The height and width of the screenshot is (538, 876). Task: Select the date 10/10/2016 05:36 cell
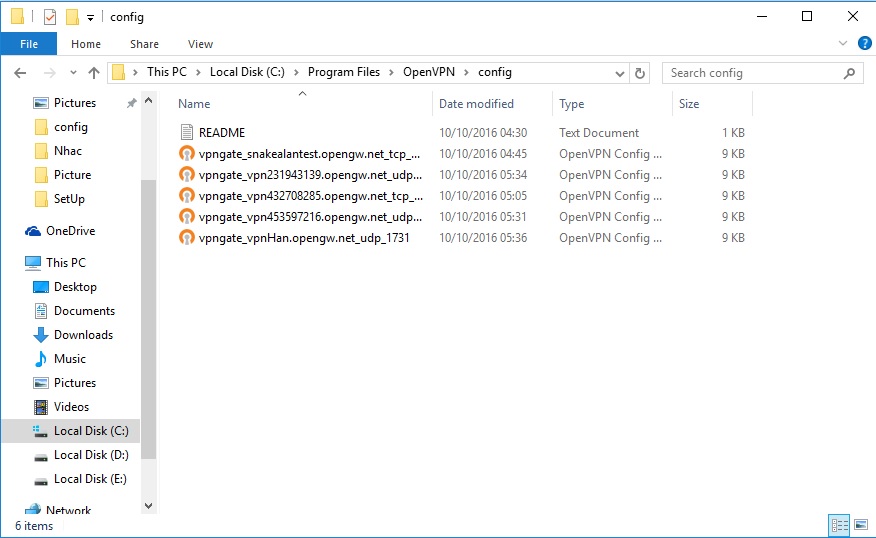point(483,237)
